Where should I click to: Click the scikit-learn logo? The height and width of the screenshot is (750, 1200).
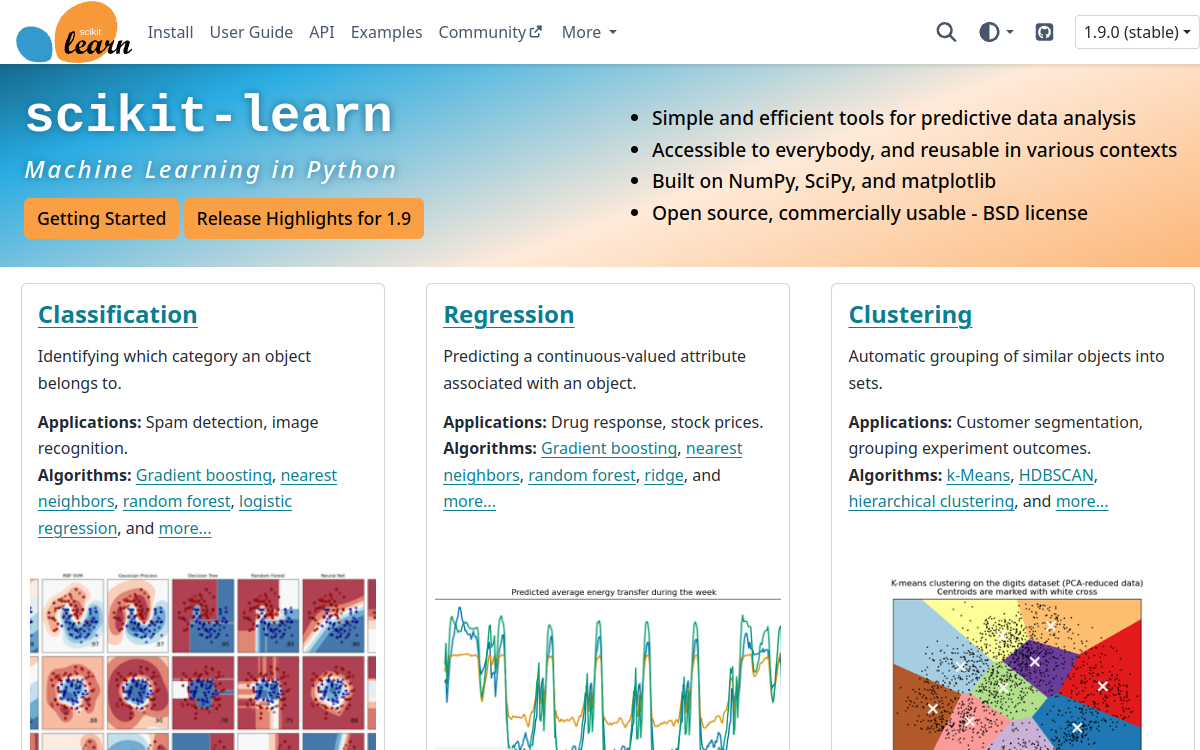point(74,32)
